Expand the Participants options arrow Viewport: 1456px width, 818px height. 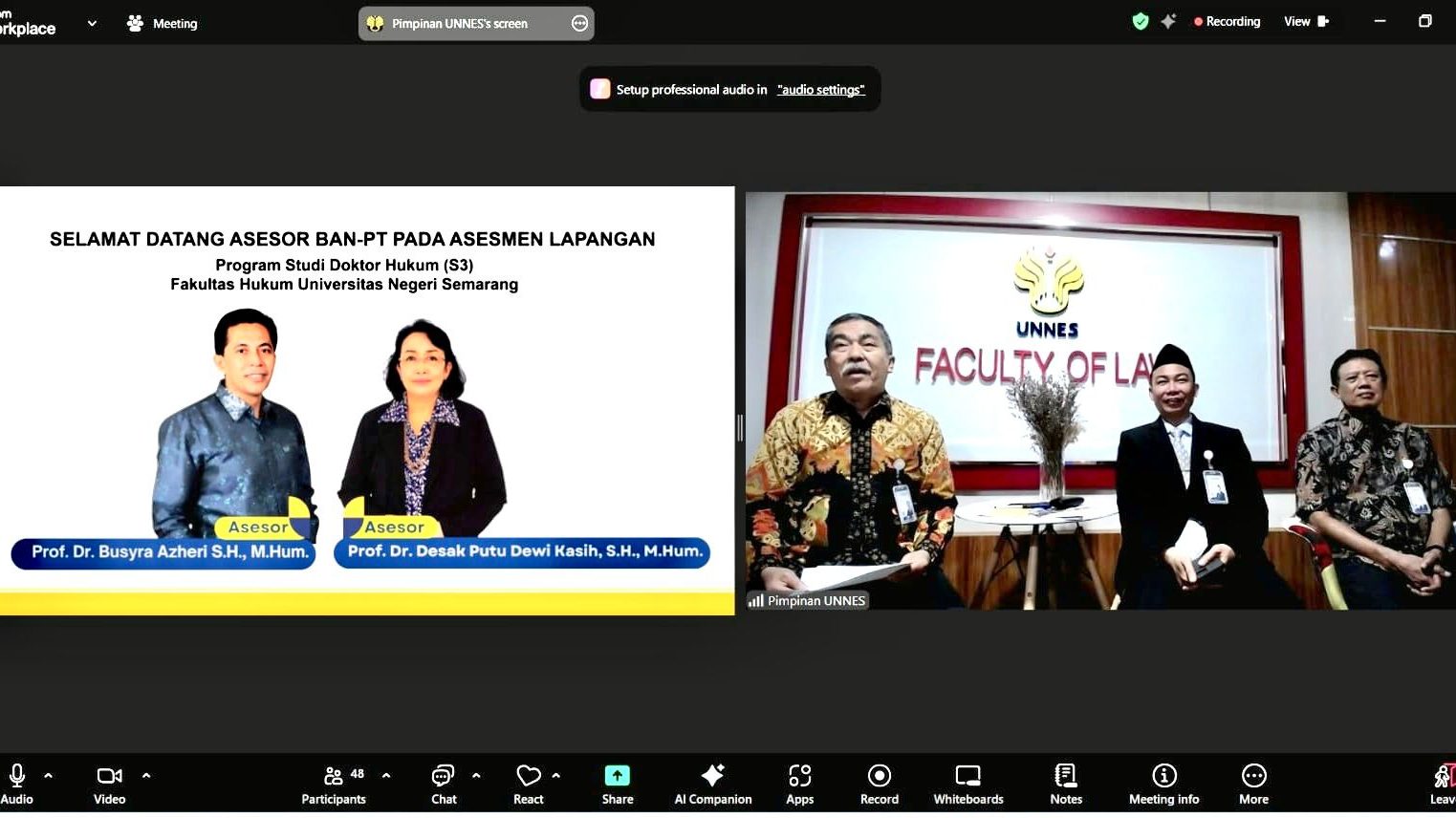coord(386,776)
